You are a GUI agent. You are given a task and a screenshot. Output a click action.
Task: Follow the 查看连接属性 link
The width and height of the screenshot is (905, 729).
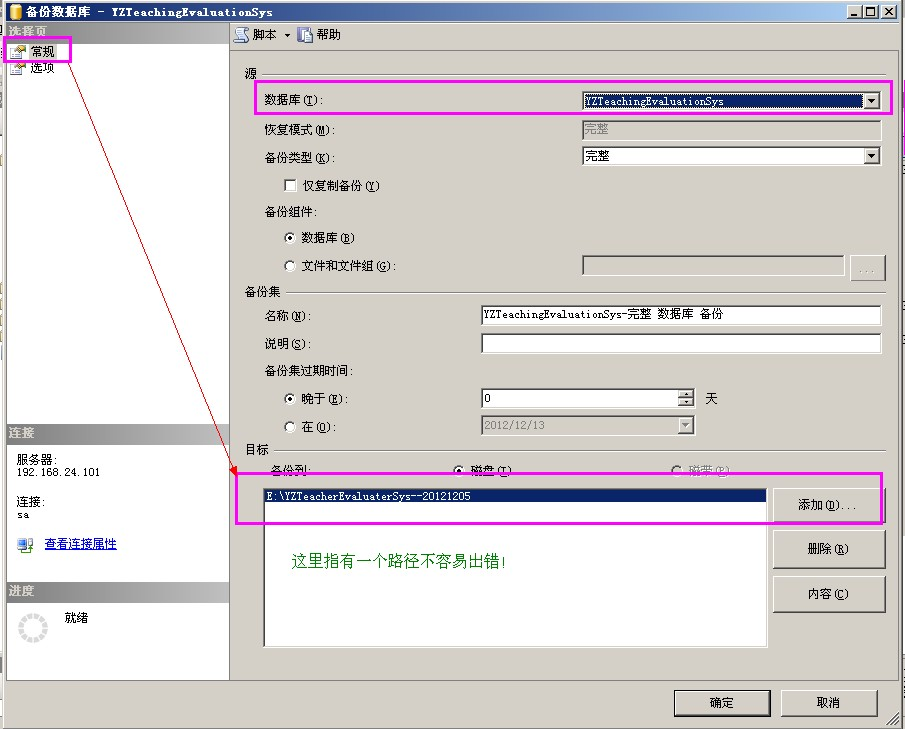pos(79,544)
